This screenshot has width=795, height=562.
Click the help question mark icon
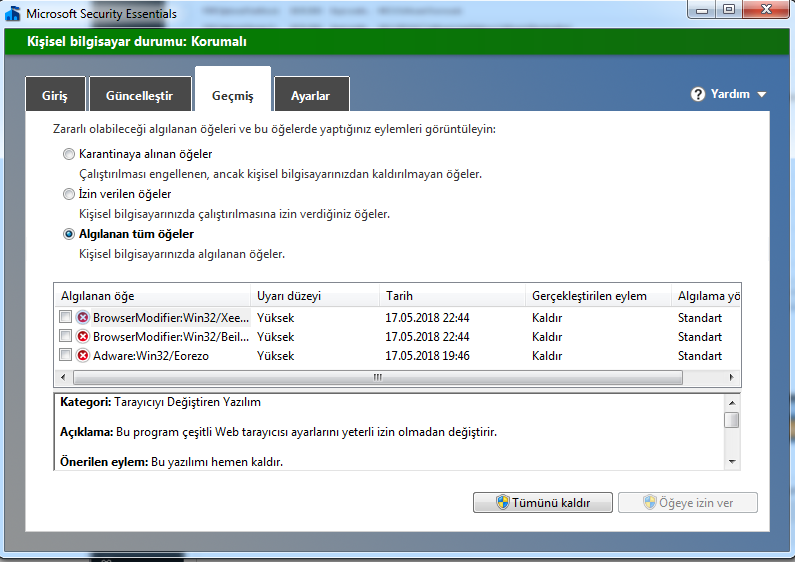click(698, 94)
